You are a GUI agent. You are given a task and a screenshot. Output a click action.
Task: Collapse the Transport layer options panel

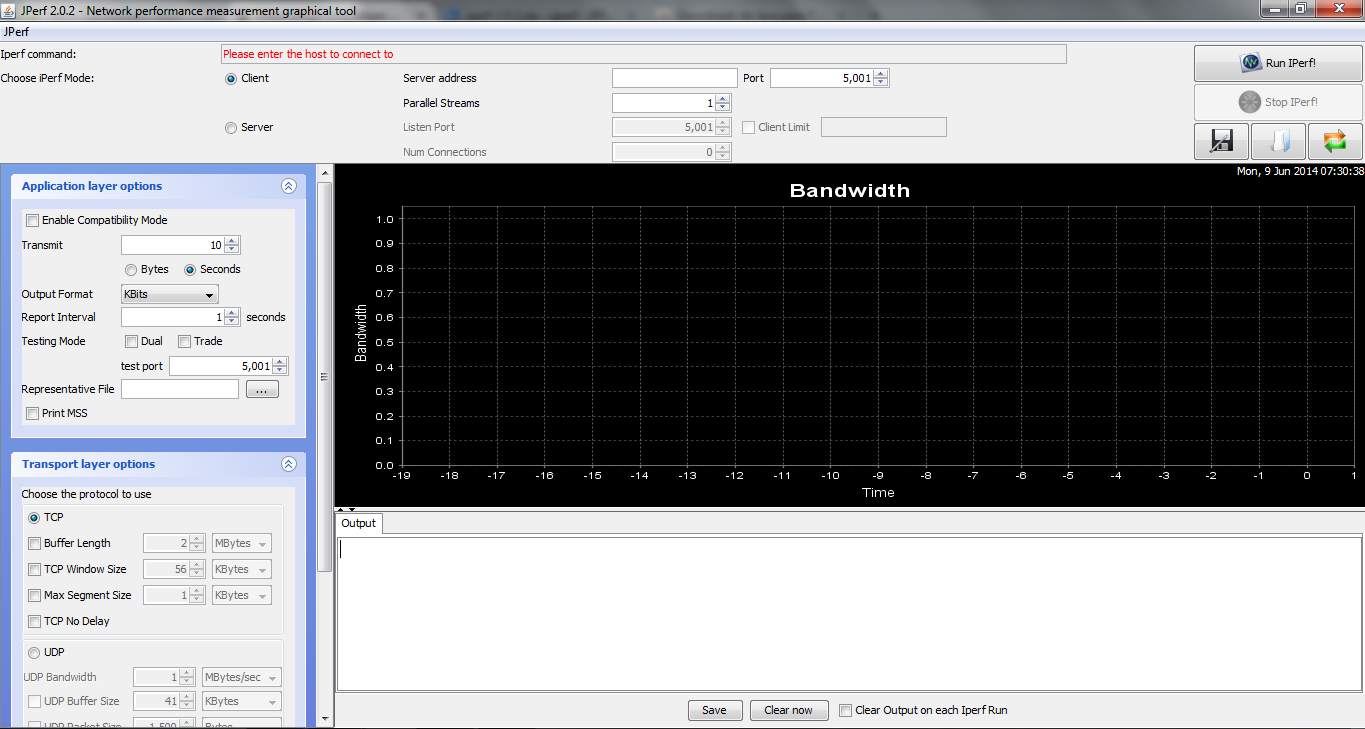[289, 464]
